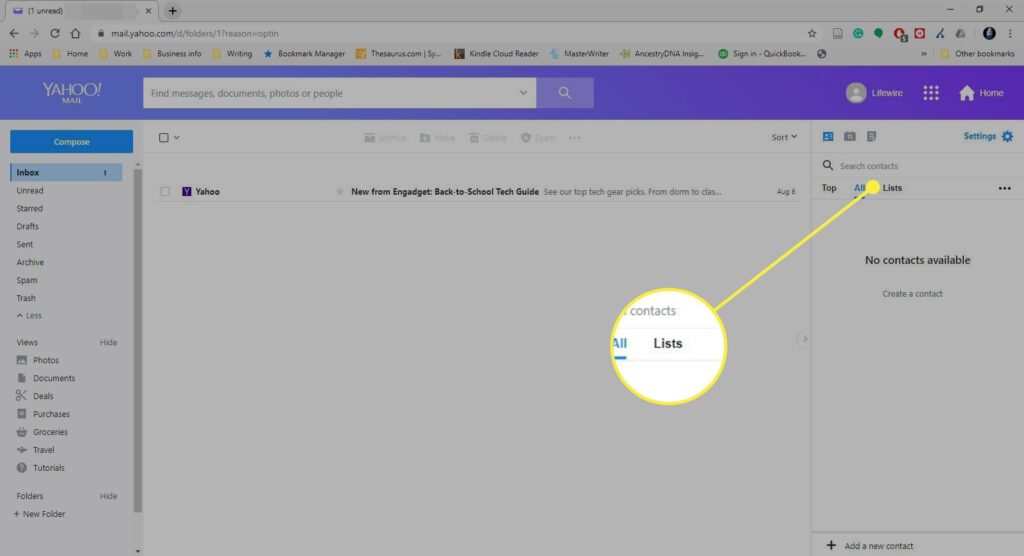Image resolution: width=1024 pixels, height=556 pixels.
Task: Click the Settings gear icon
Action: coord(1006,136)
